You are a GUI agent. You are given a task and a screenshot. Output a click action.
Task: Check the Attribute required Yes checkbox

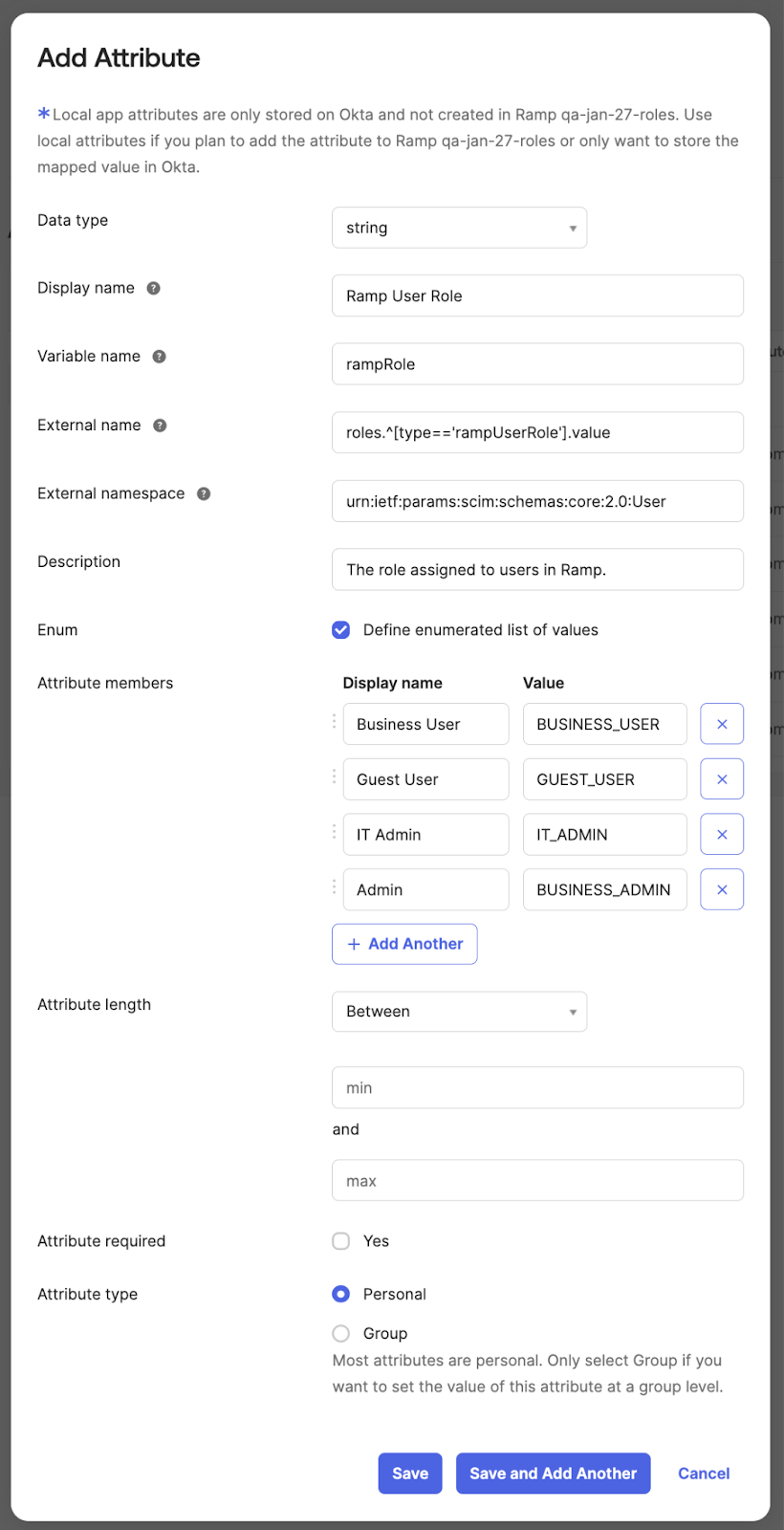click(x=340, y=1241)
